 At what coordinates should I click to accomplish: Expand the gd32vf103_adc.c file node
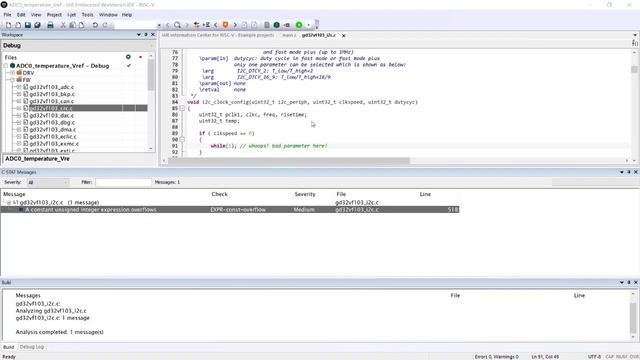coord(19,87)
